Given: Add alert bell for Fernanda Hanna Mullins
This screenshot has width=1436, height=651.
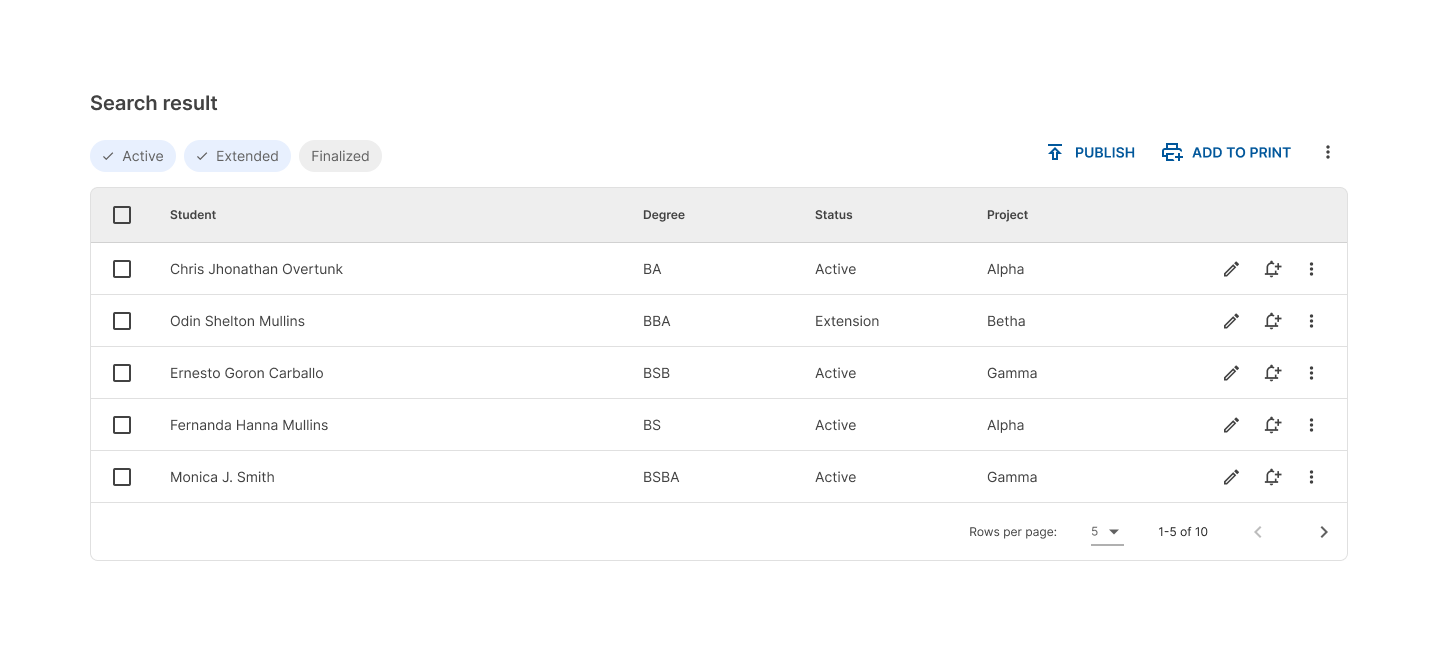Looking at the screenshot, I should [1272, 425].
